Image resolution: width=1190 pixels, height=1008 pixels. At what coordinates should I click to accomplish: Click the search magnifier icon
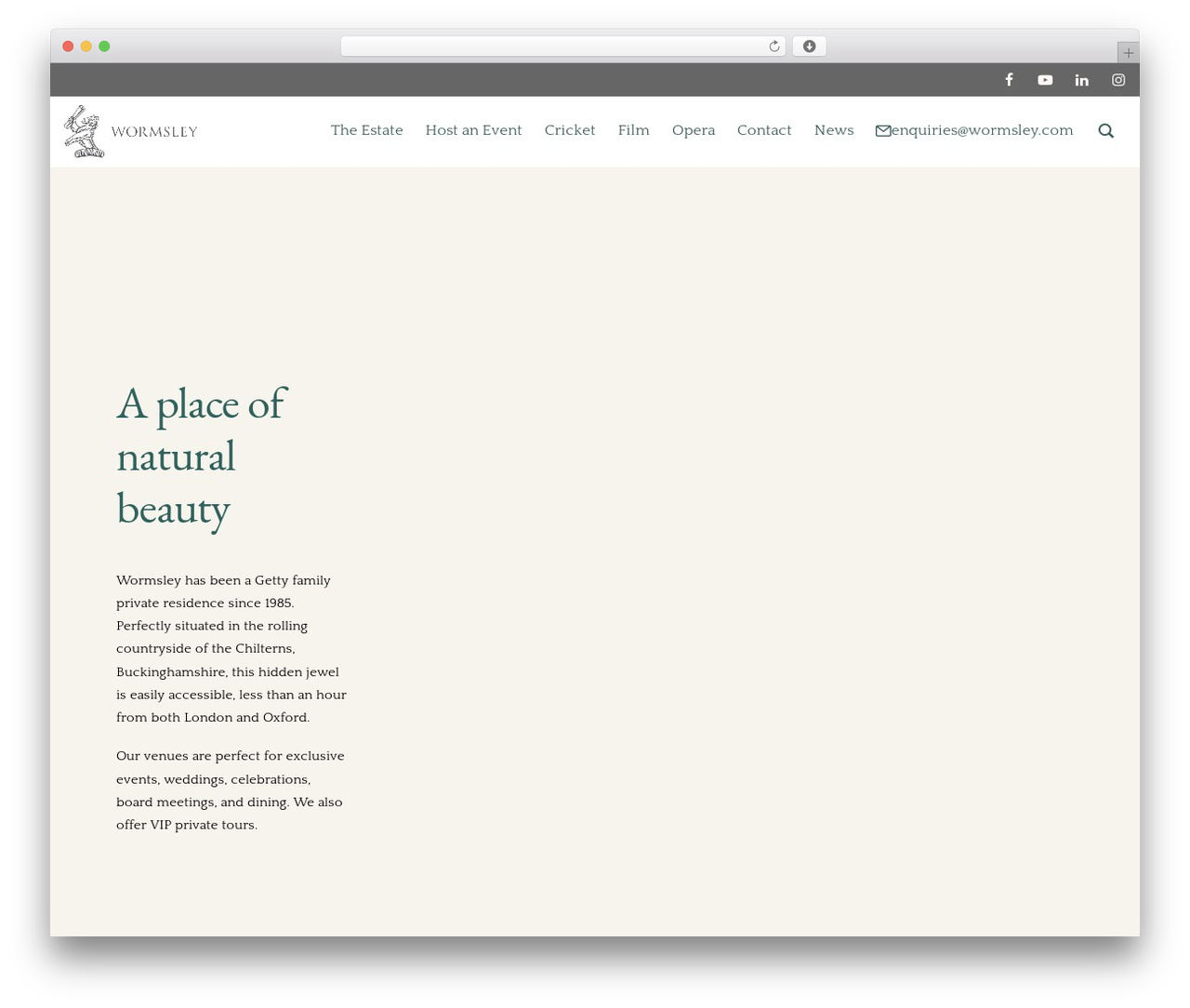point(1105,131)
